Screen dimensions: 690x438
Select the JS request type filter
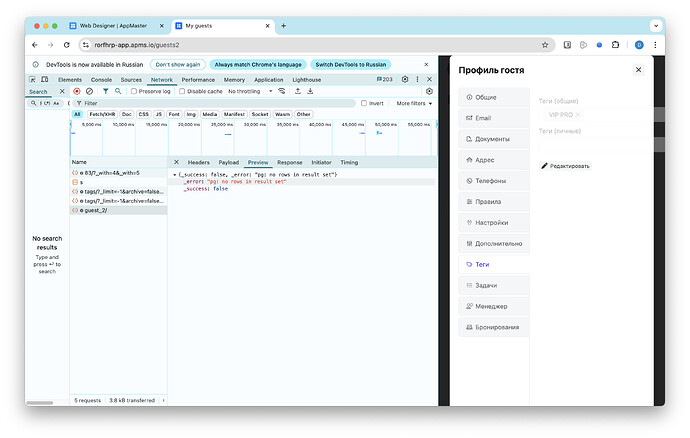click(158, 114)
